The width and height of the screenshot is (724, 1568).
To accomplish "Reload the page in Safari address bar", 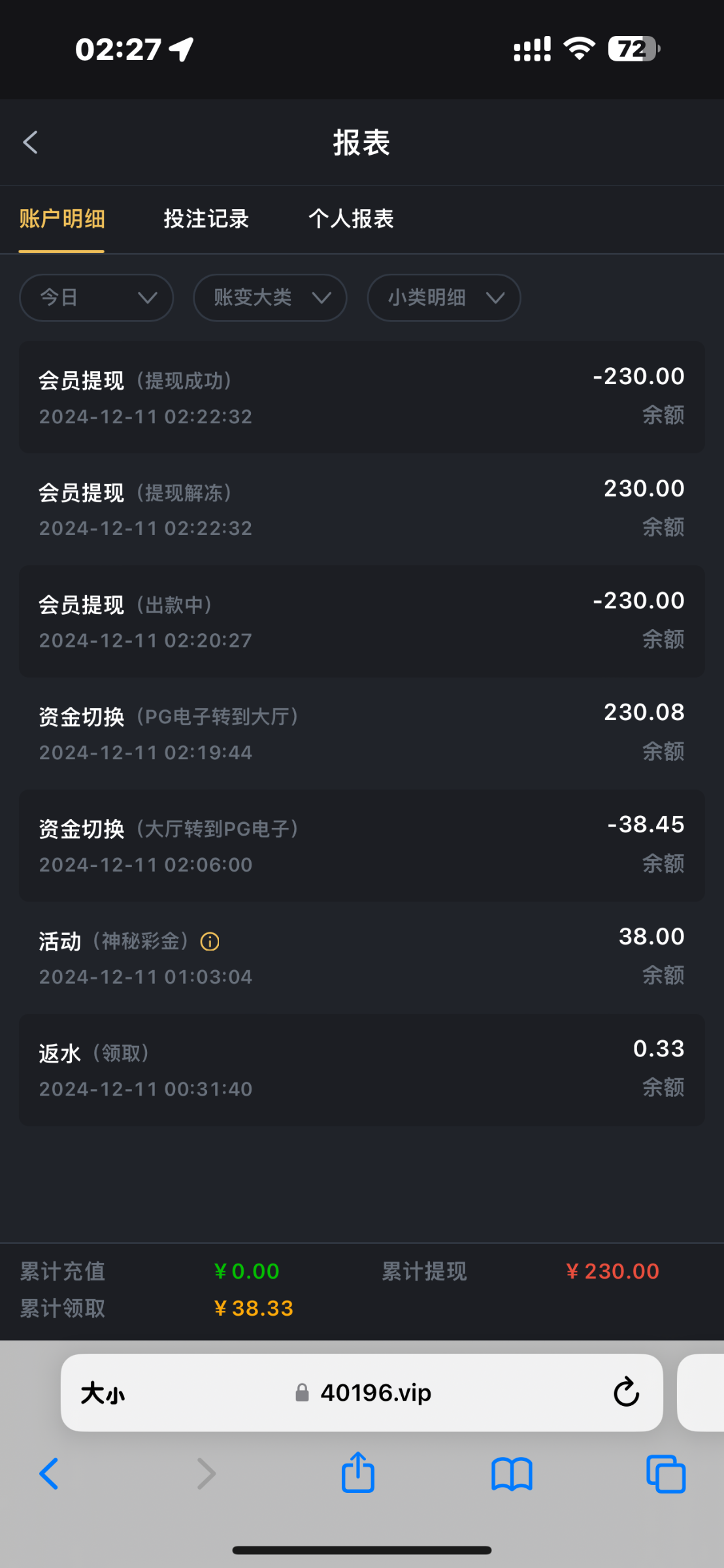I will coord(625,1392).
